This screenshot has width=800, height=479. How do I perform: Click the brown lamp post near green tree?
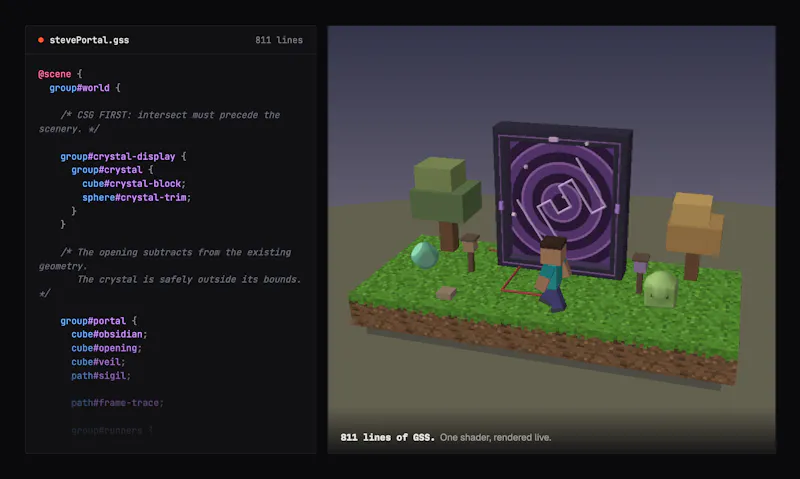pos(470,252)
